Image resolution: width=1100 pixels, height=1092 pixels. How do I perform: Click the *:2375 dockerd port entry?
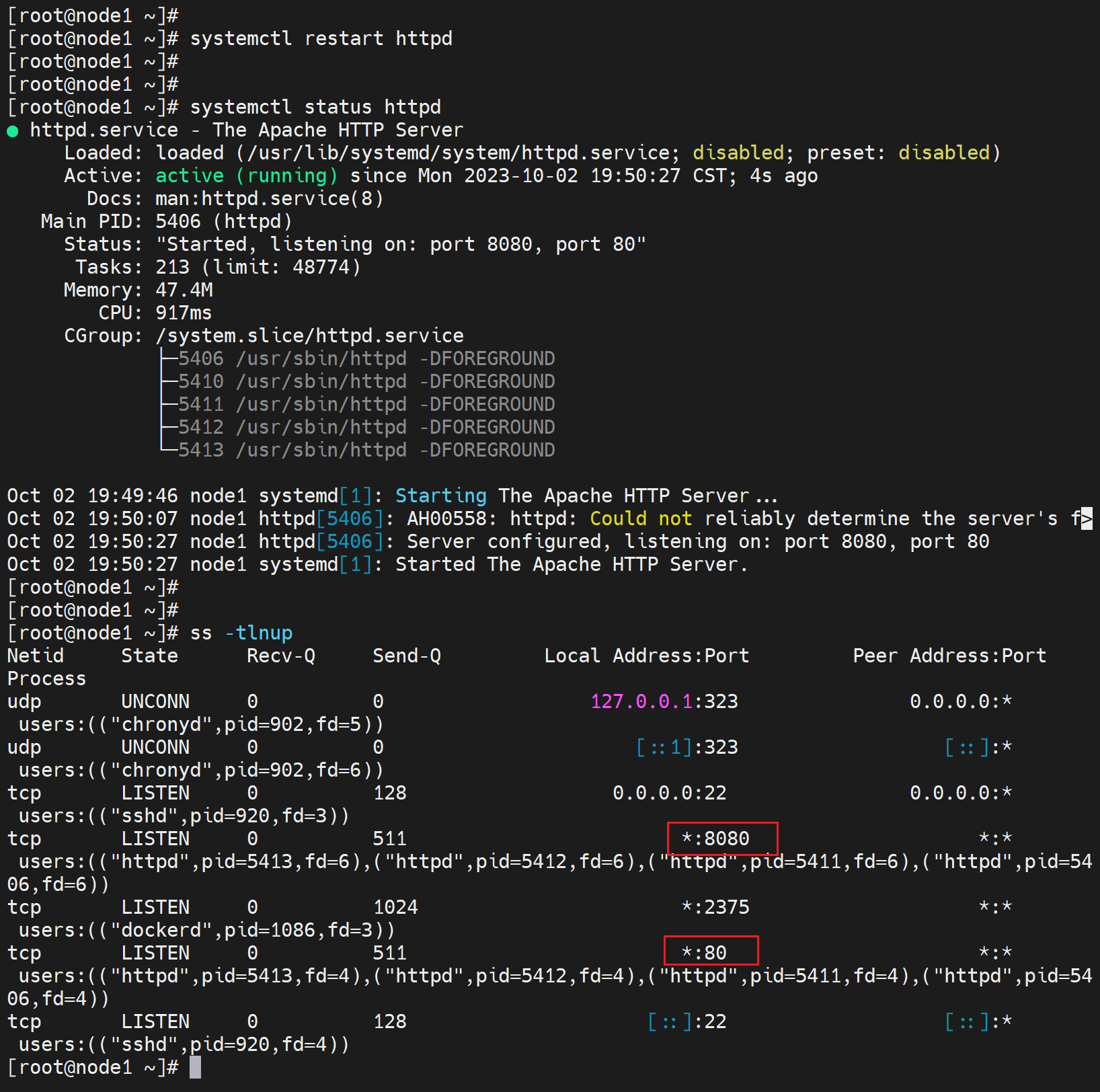point(715,907)
